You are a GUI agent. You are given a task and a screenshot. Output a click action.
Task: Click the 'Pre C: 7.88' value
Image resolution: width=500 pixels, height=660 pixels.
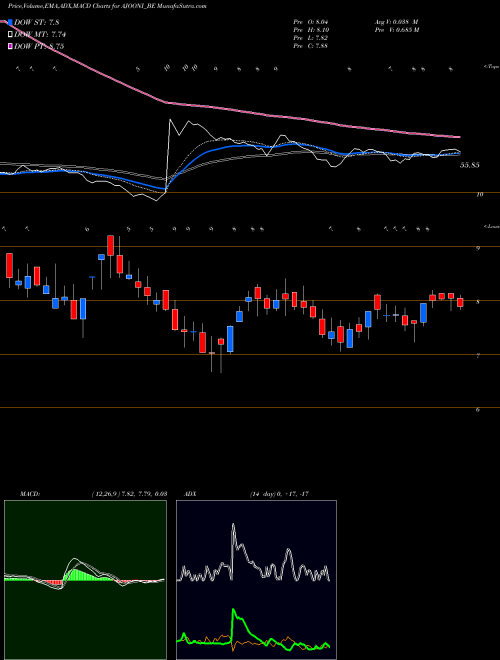point(311,45)
